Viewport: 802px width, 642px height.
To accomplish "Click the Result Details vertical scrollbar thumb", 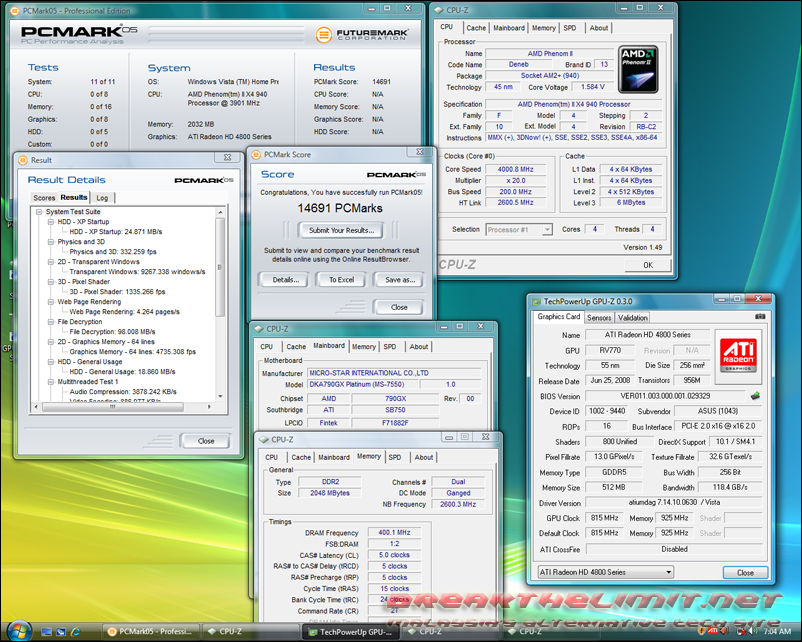I will [220, 267].
